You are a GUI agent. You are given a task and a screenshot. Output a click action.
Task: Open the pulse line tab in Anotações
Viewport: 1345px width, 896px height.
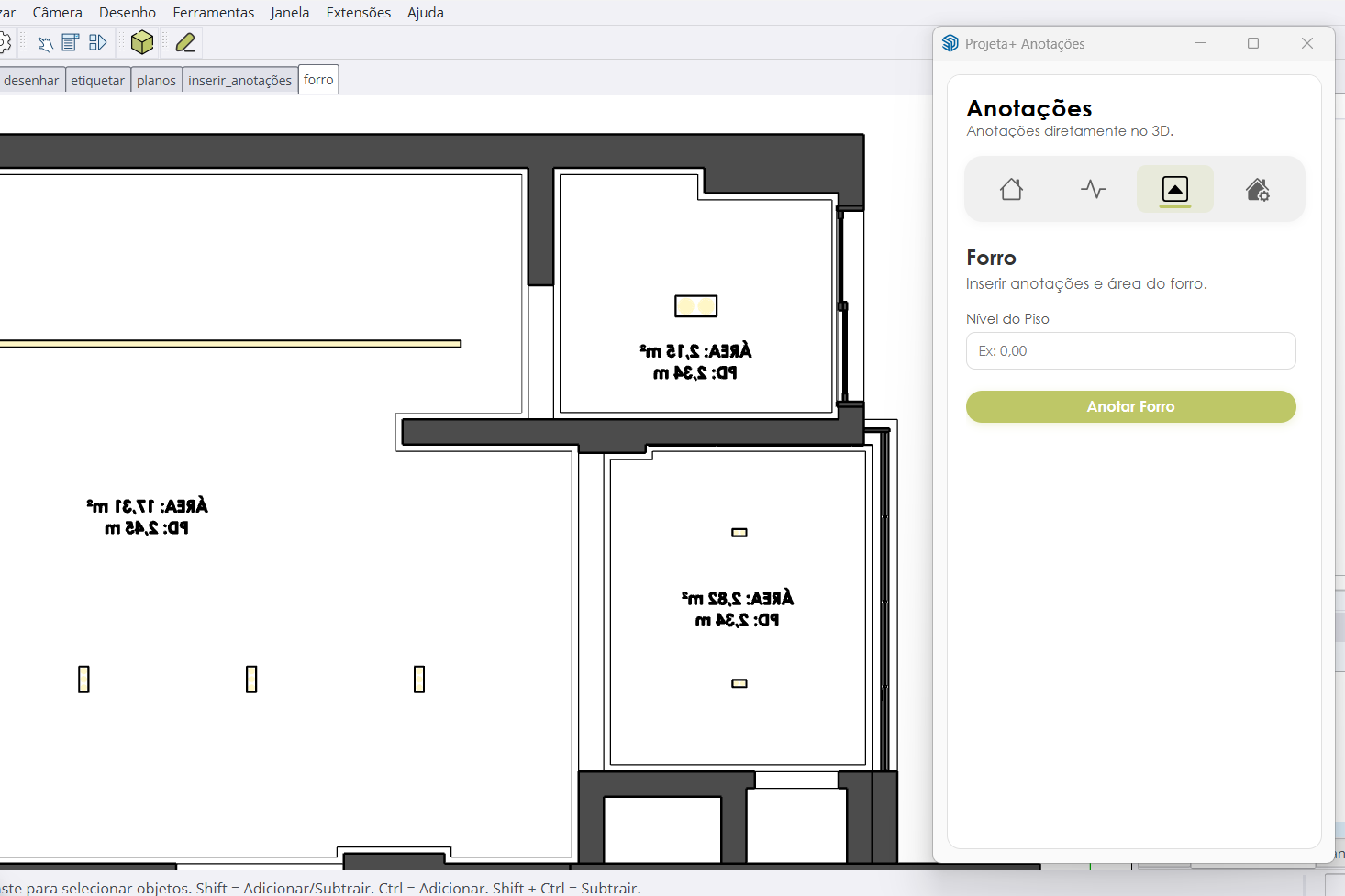pyautogui.click(x=1093, y=190)
